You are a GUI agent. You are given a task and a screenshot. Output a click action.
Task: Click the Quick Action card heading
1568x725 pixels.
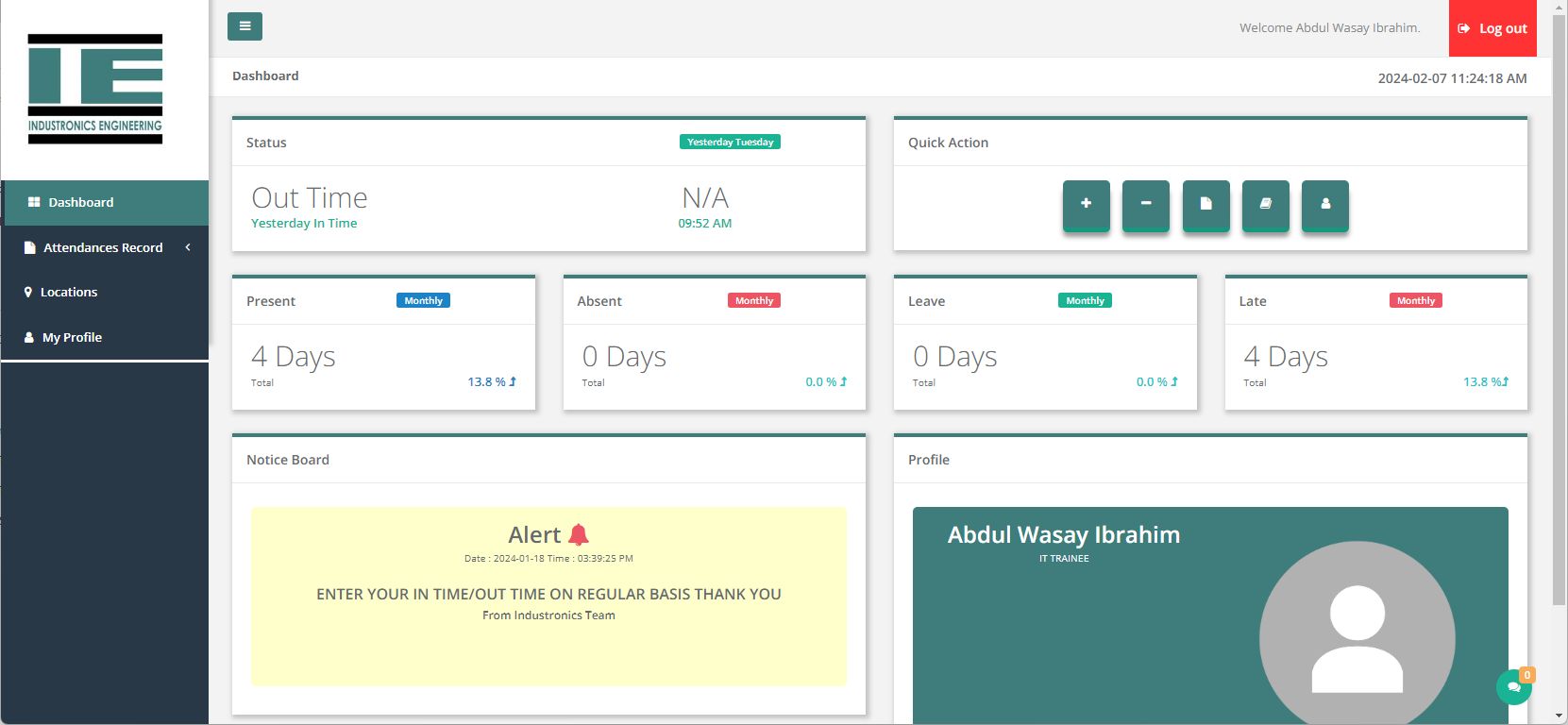pos(948,143)
